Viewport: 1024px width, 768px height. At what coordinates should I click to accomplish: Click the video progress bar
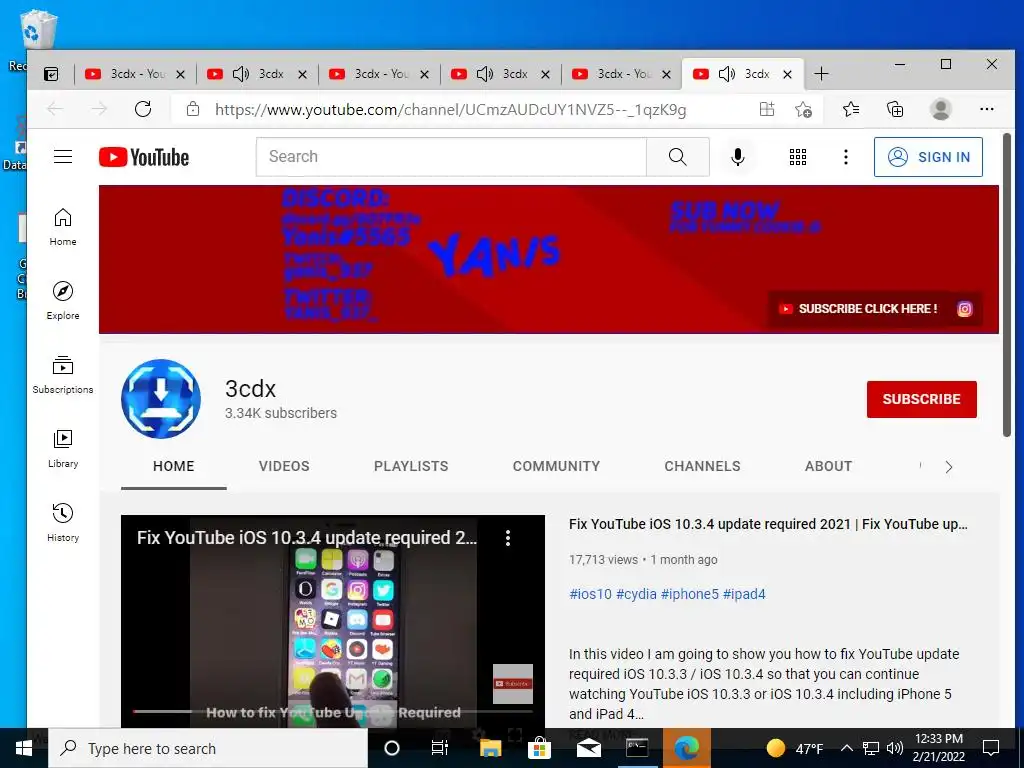click(x=333, y=711)
